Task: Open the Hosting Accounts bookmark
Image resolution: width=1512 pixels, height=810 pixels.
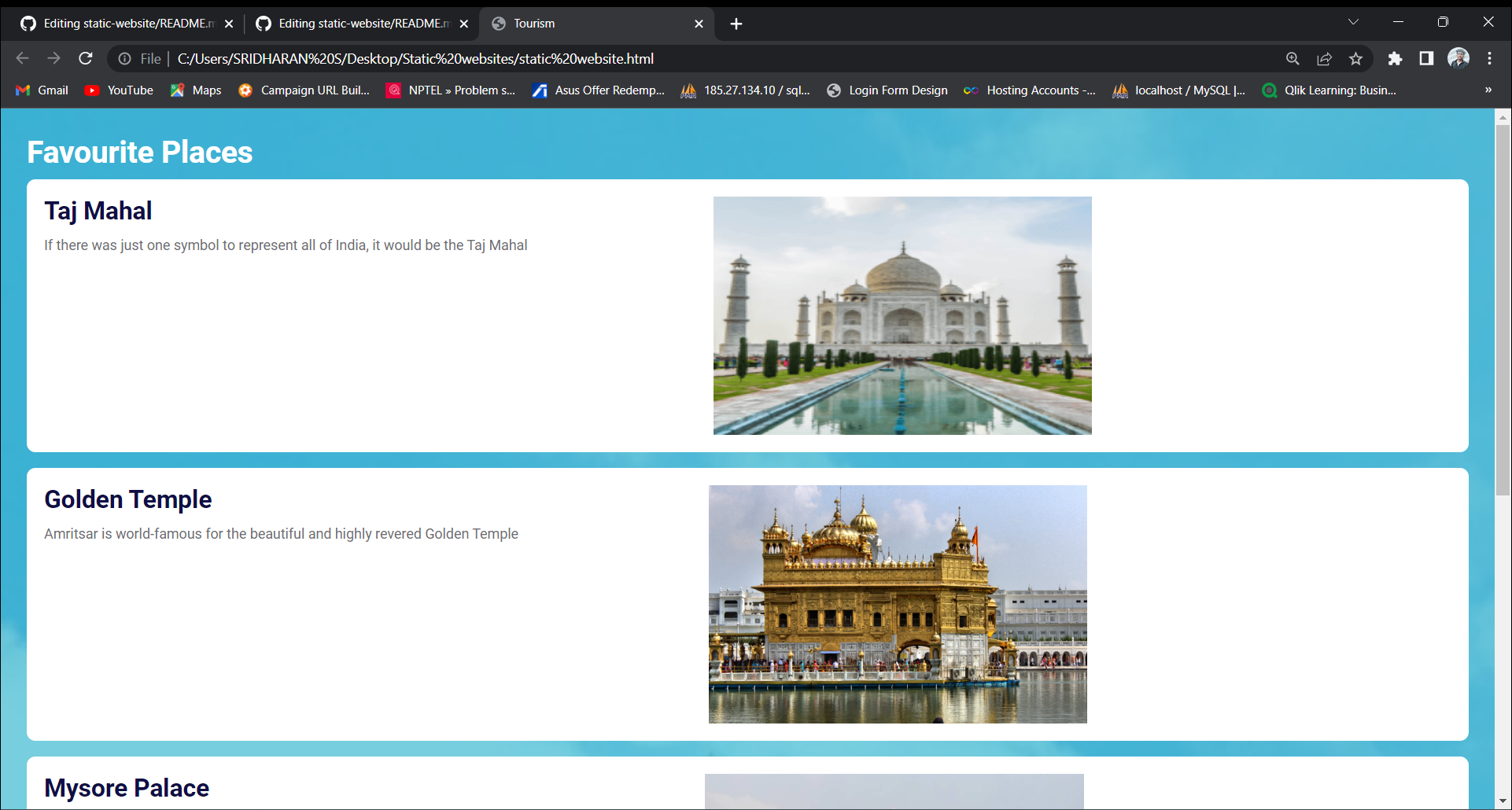Action: (1030, 90)
